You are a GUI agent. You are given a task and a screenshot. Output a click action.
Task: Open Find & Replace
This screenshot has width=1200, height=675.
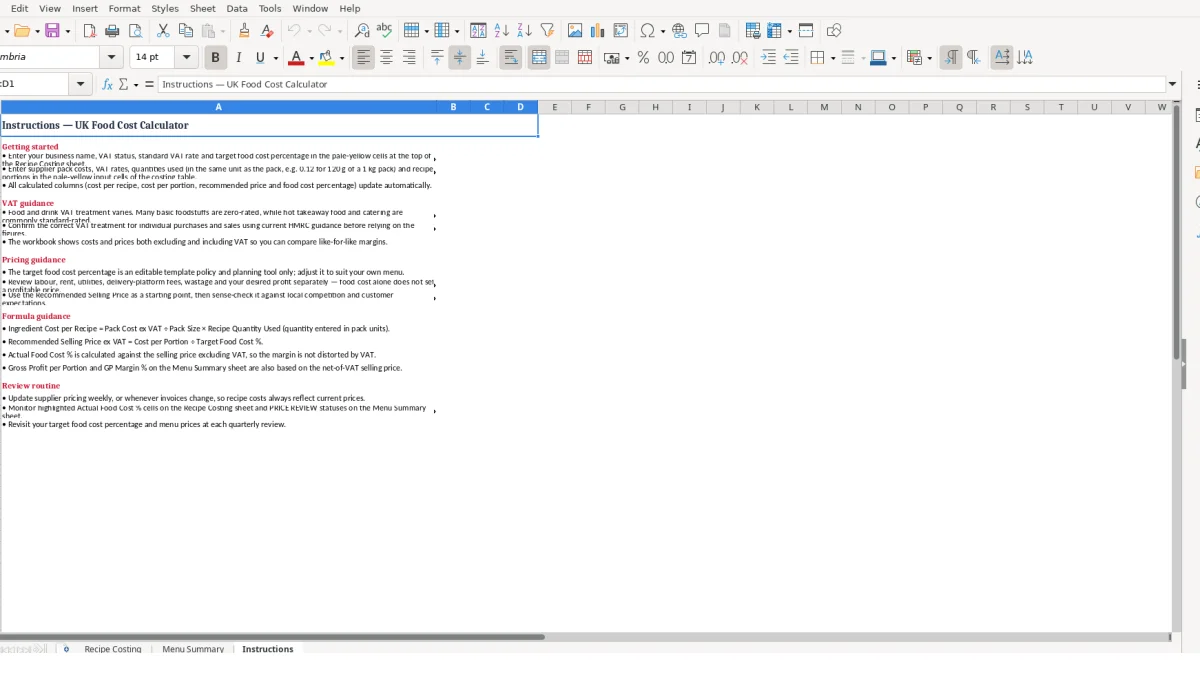coord(362,31)
